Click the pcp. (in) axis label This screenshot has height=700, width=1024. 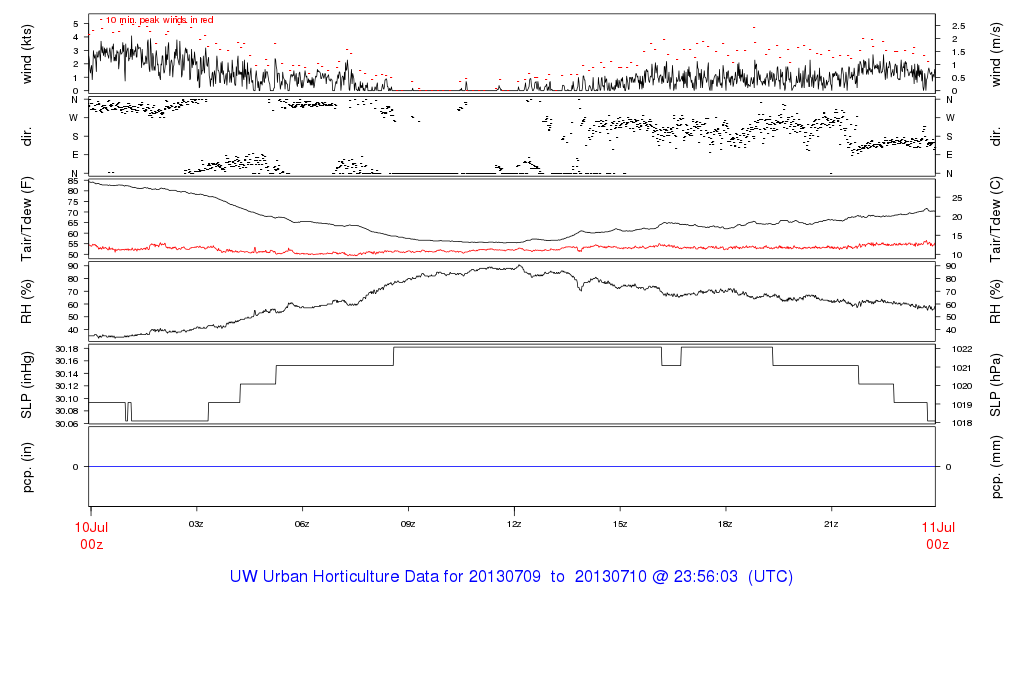(x=27, y=467)
